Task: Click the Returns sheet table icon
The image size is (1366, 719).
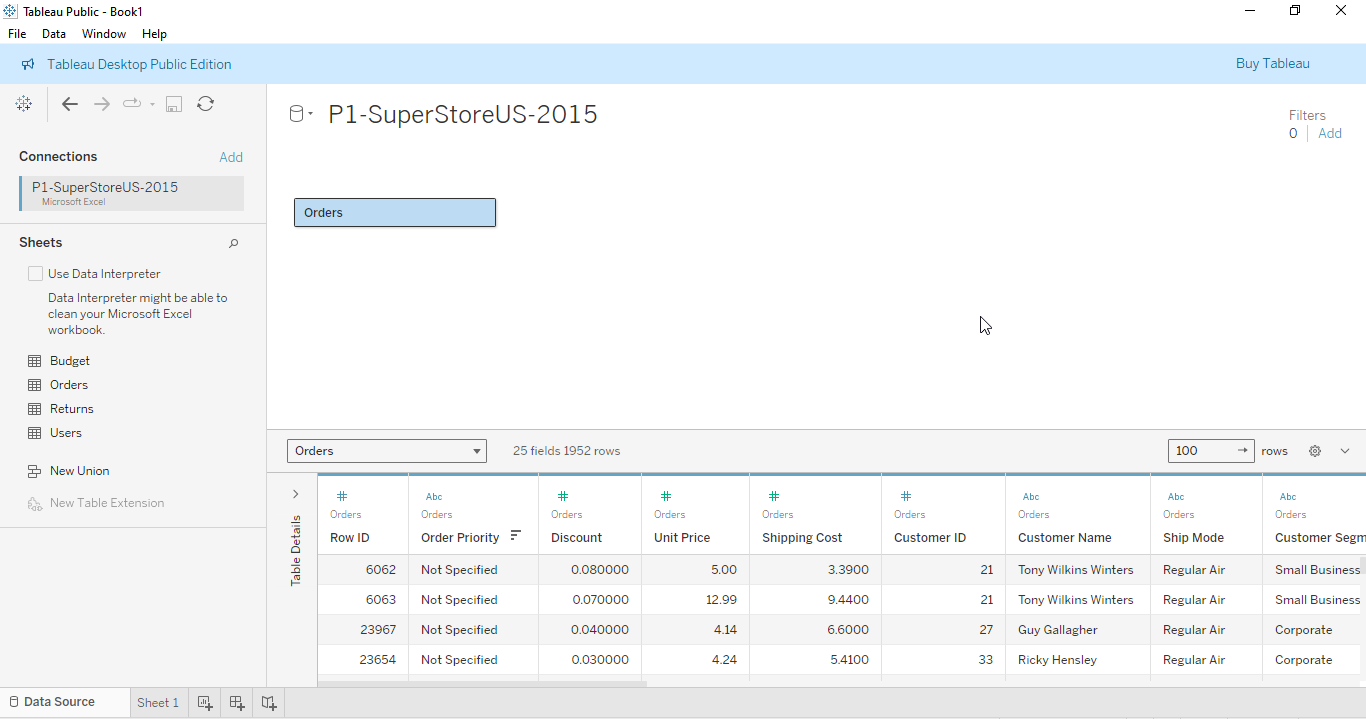Action: coord(34,409)
